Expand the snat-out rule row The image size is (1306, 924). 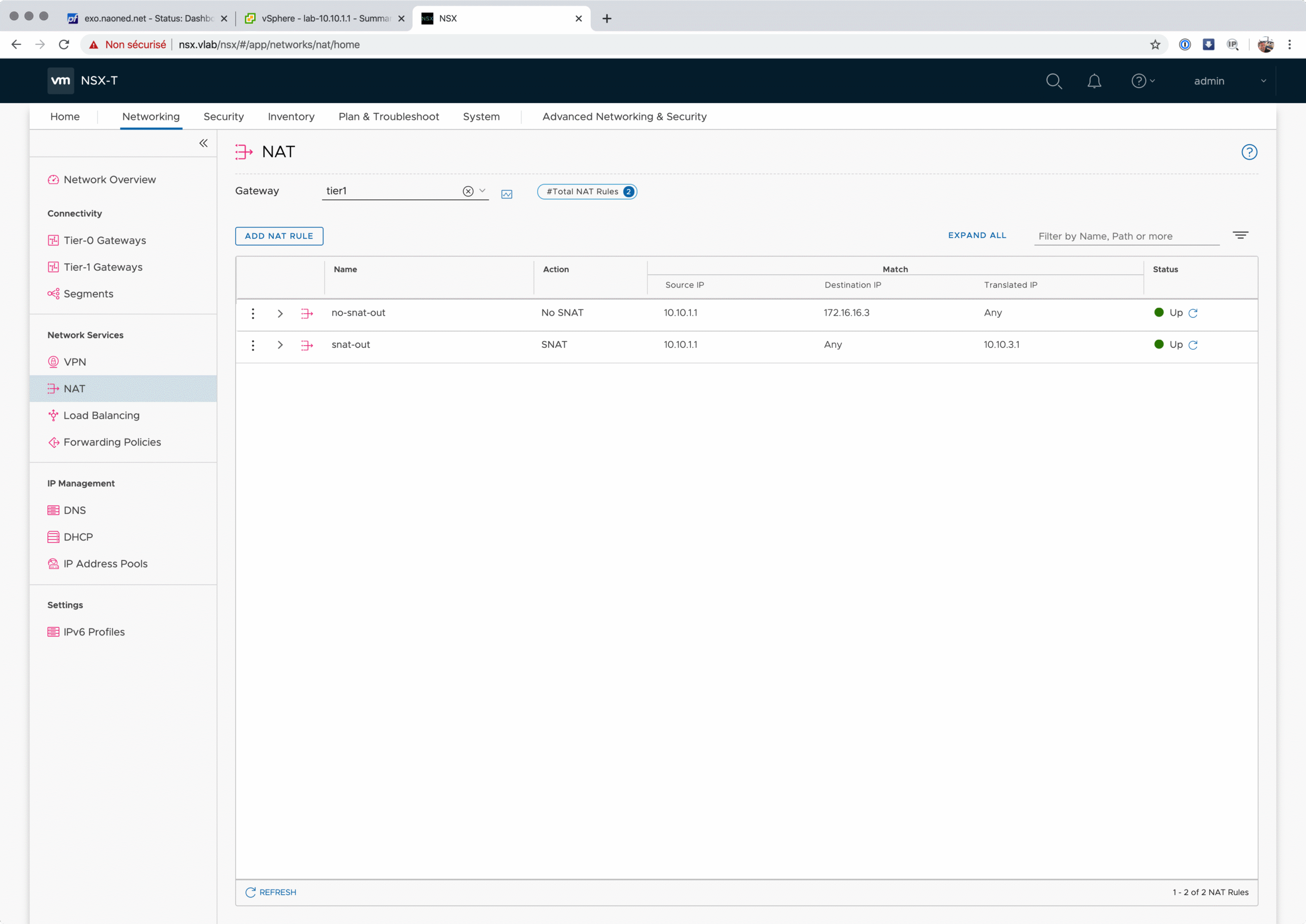coord(280,345)
